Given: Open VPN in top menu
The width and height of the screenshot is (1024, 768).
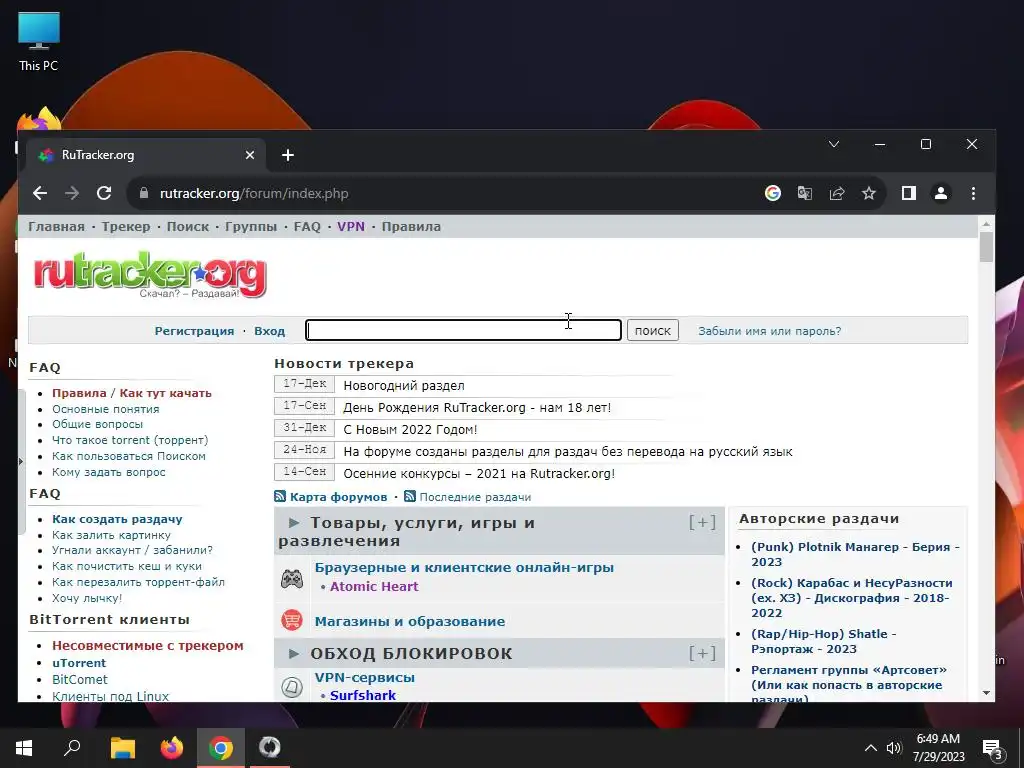Looking at the screenshot, I should (x=351, y=227).
